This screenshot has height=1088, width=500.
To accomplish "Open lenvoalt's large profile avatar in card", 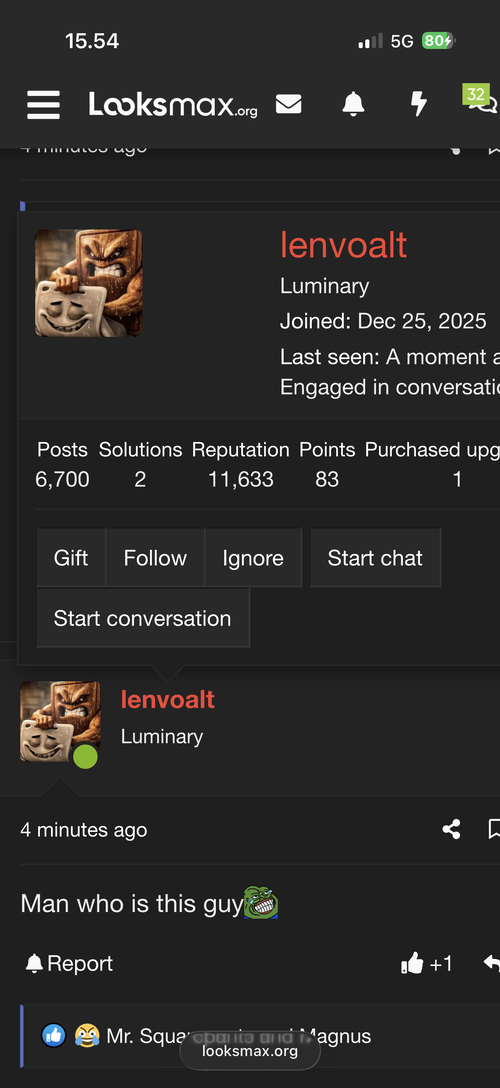I will point(89,283).
